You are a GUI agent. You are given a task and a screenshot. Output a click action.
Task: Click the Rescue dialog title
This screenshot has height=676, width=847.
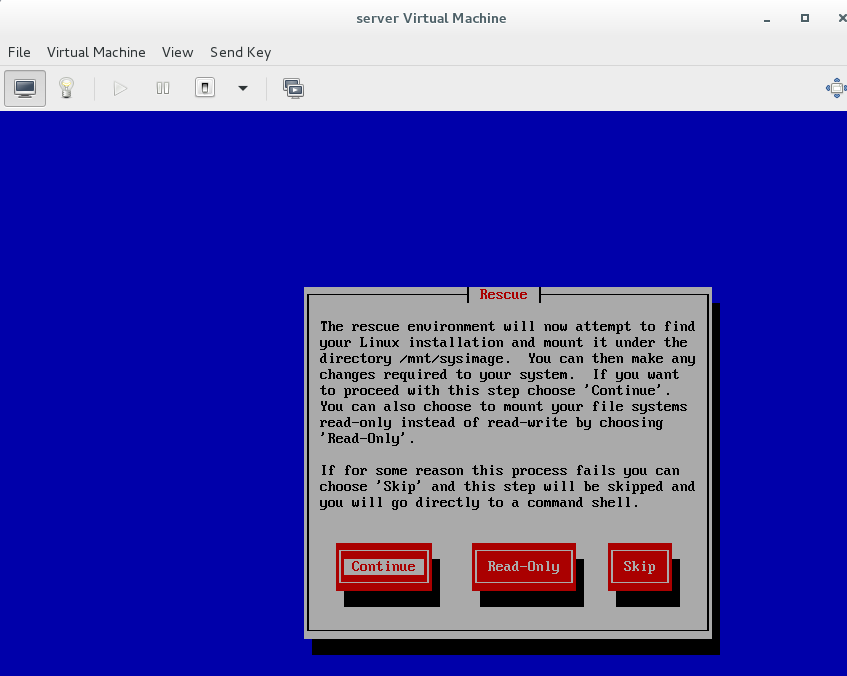tap(503, 295)
